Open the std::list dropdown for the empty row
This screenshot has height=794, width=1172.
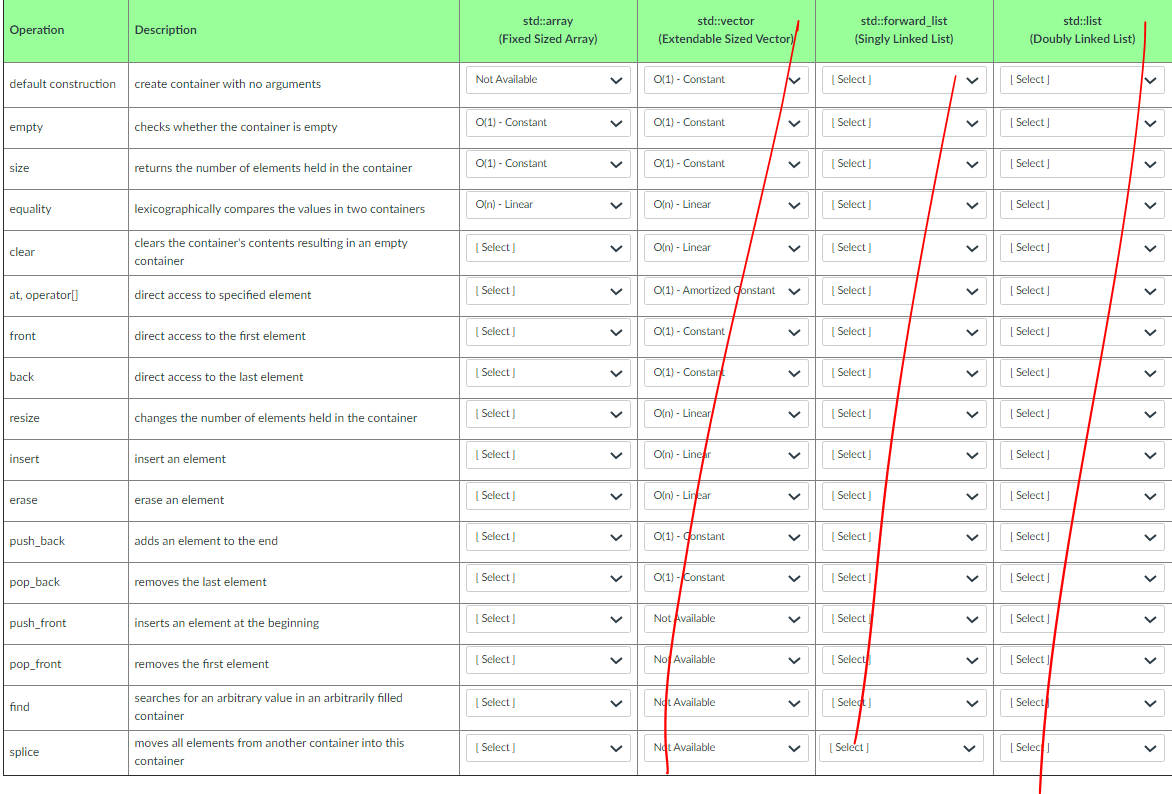click(x=1081, y=122)
